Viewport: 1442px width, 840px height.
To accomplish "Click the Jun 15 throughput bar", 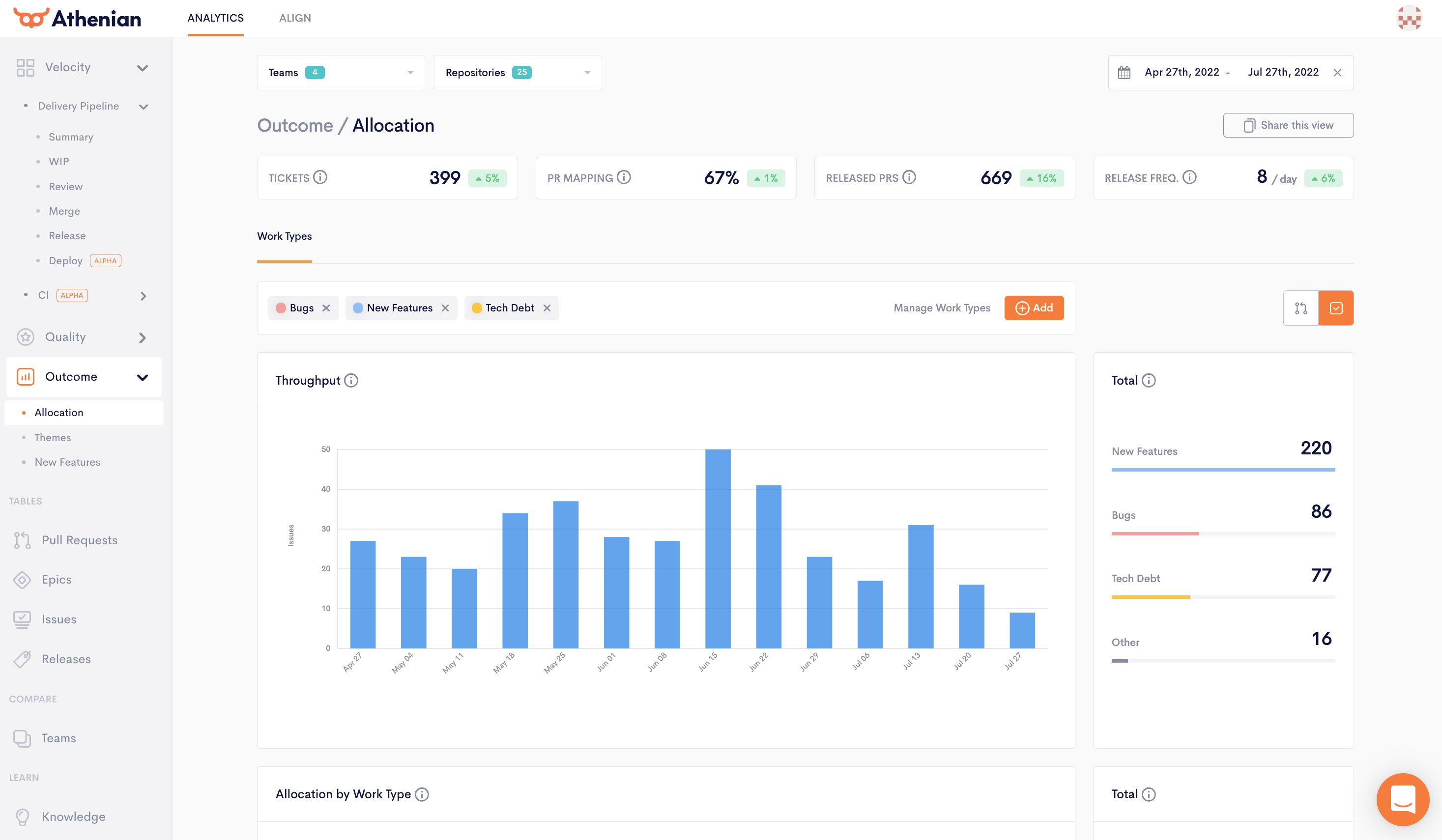I will pos(718,549).
